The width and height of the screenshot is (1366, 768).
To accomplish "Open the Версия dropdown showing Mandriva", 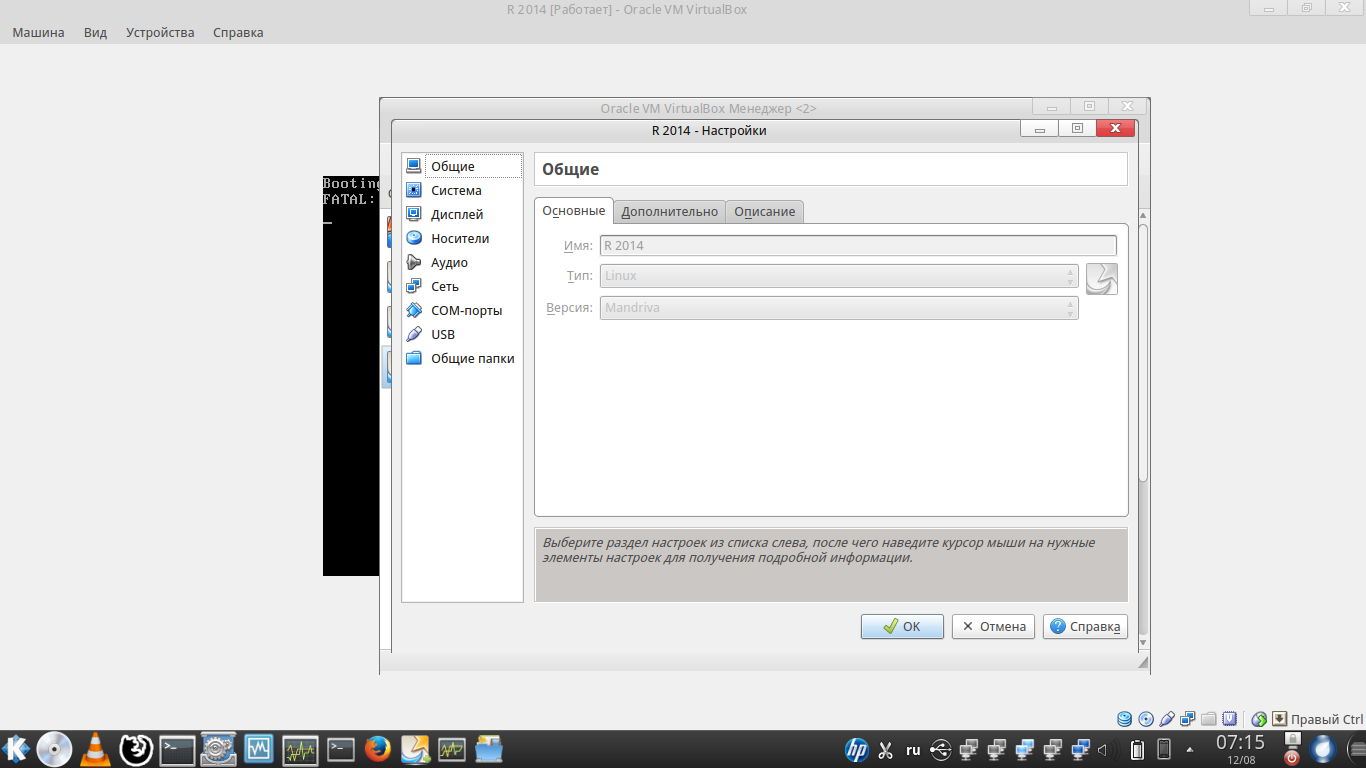I will click(839, 308).
